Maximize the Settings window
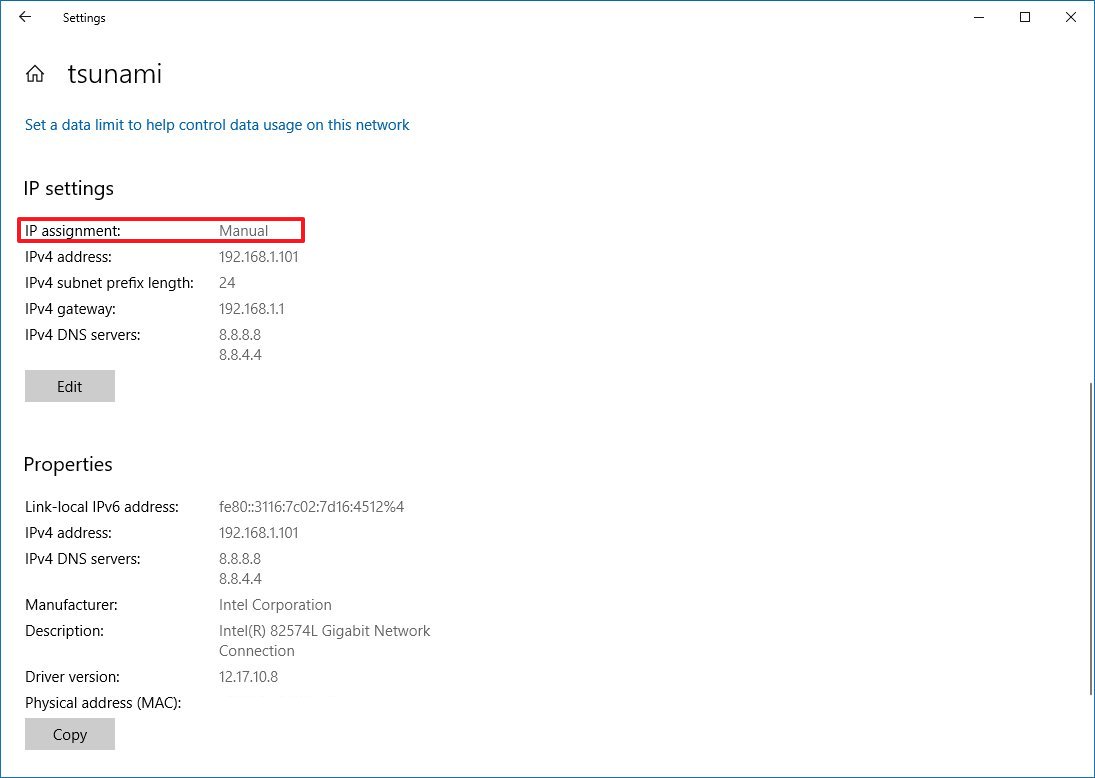 (x=1025, y=17)
